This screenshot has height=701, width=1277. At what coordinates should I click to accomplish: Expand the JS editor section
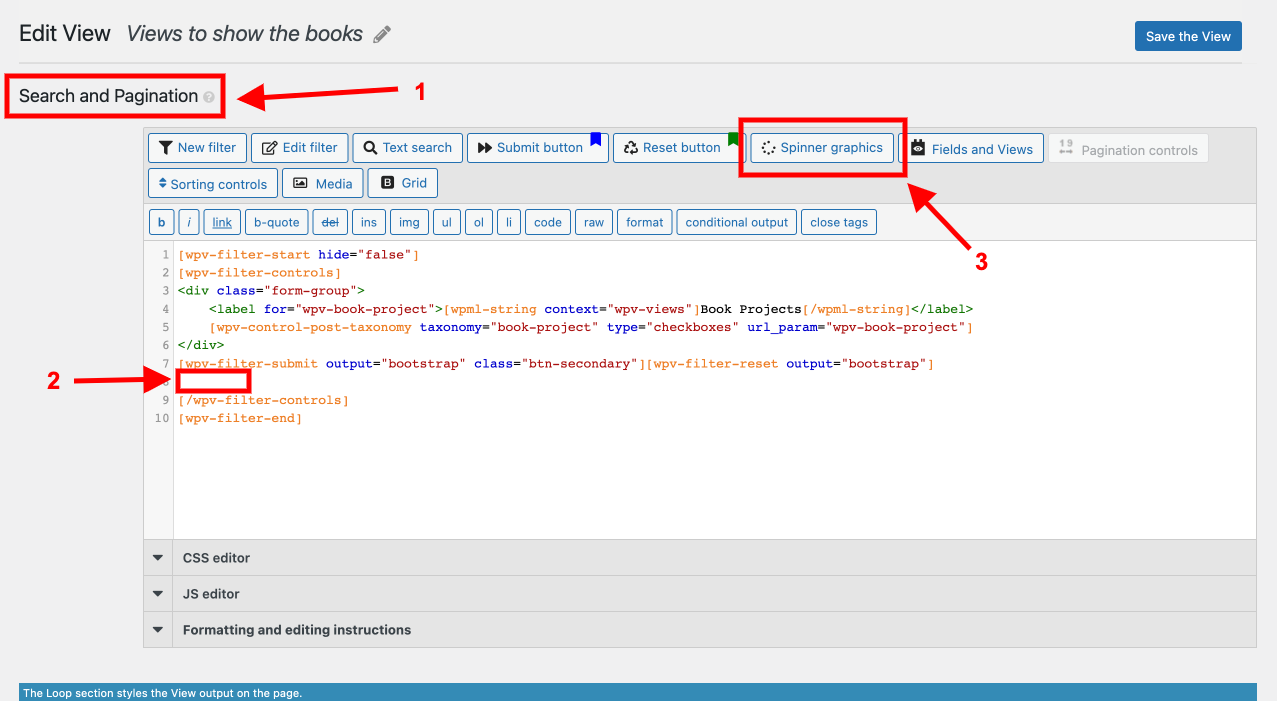point(700,594)
